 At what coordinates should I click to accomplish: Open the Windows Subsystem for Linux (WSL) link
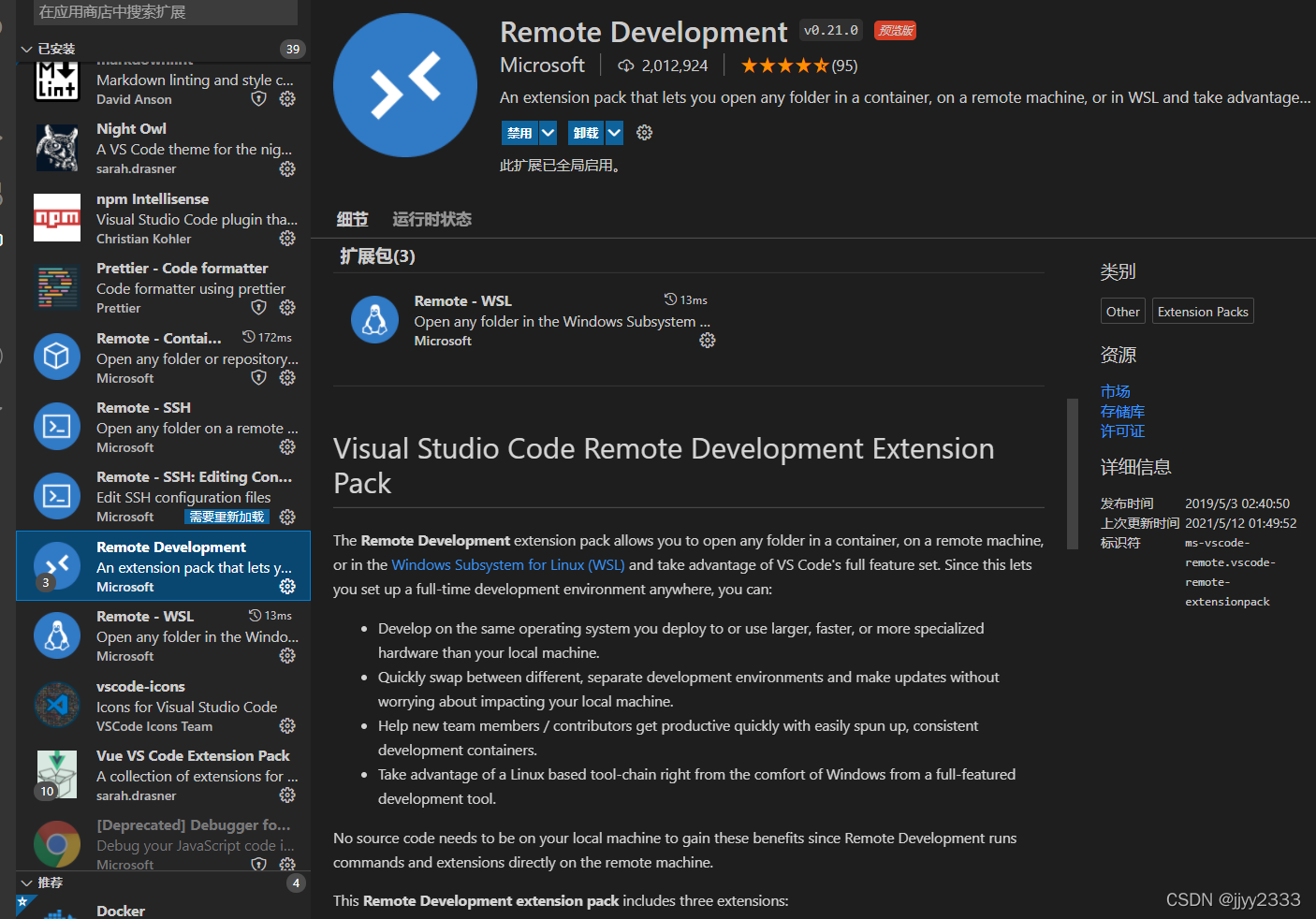(508, 565)
